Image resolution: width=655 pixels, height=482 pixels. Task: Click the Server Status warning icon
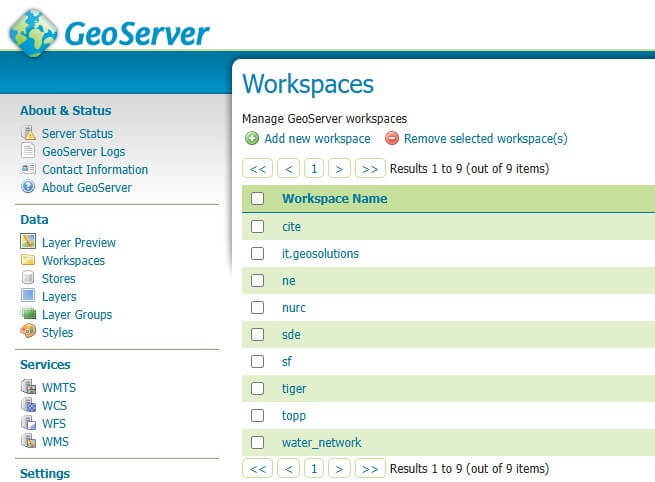pos(28,133)
